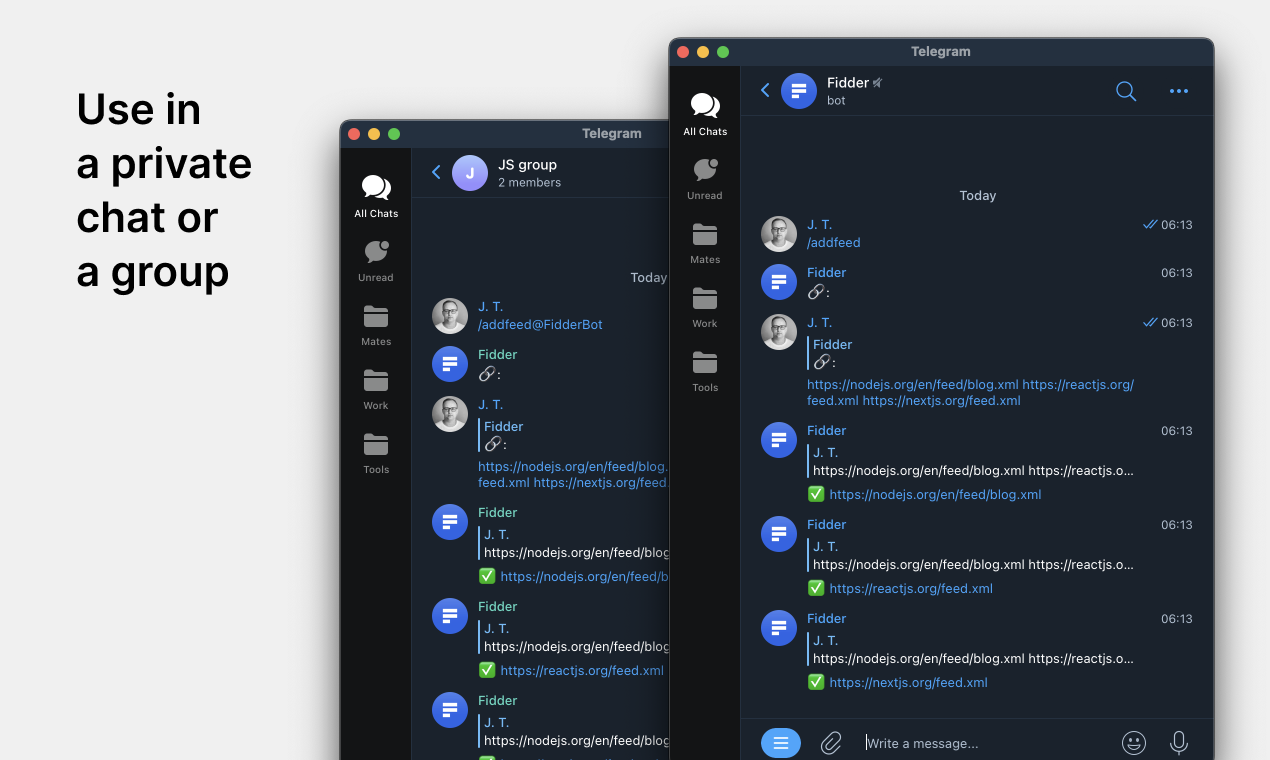
Task: Open the JS group avatar in the header
Action: [470, 173]
